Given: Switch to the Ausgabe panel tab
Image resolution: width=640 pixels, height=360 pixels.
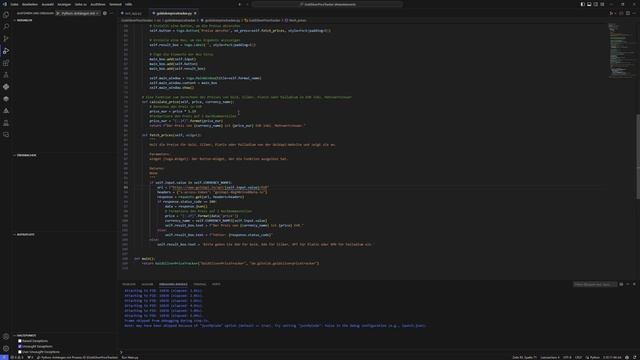Looking at the screenshot, I should [x=147, y=284].
